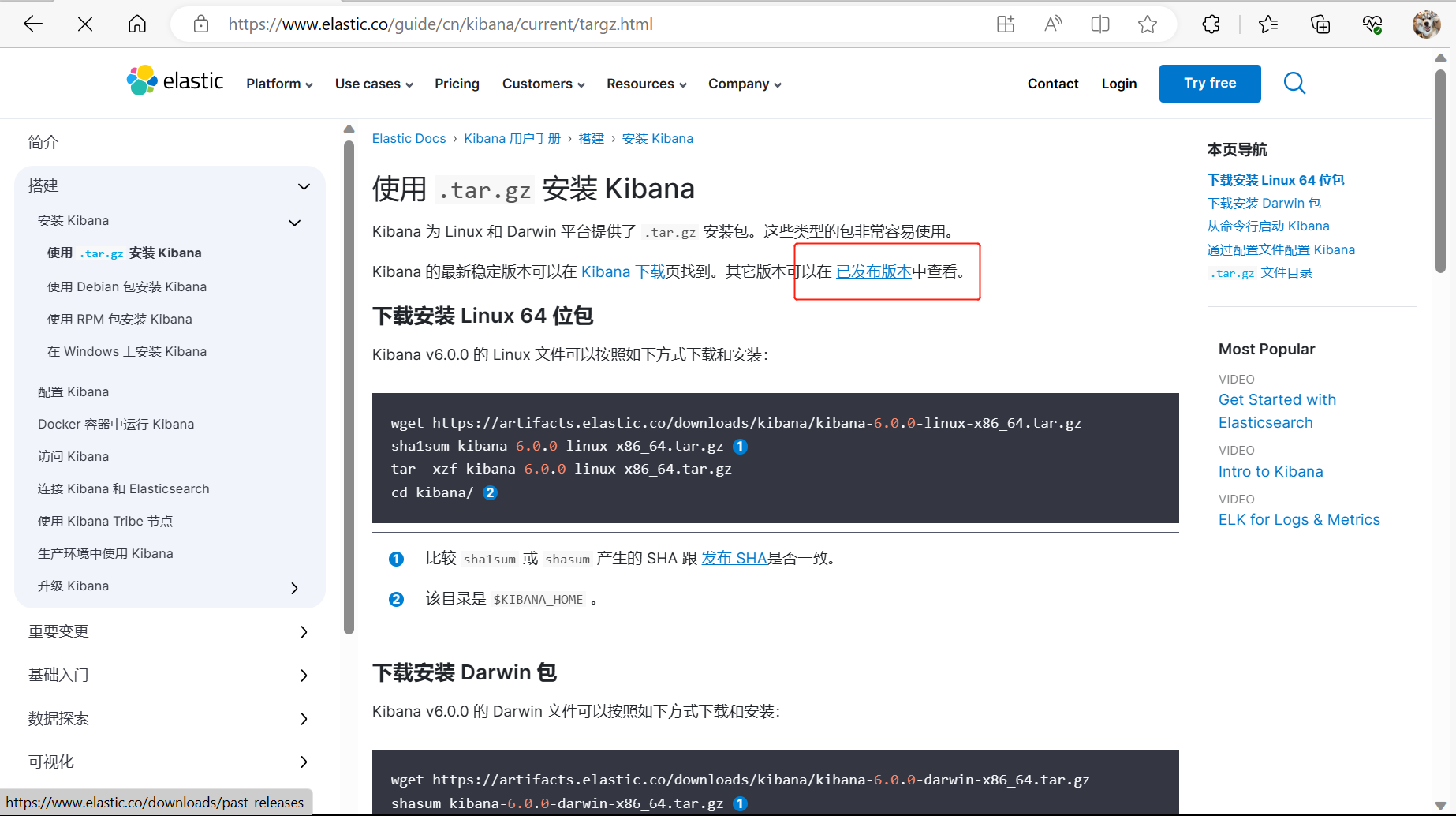The width and height of the screenshot is (1456, 816).
Task: Open the site search magnifier
Action: point(1294,83)
